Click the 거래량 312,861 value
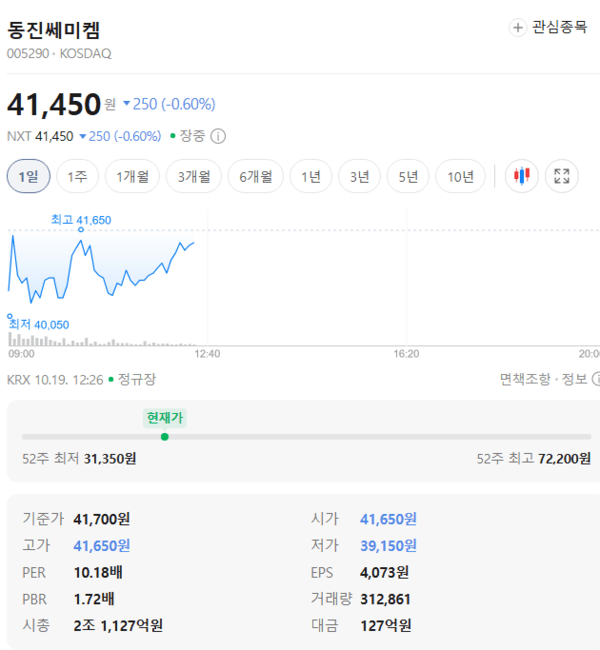This screenshot has height=650, width=600. [385, 599]
